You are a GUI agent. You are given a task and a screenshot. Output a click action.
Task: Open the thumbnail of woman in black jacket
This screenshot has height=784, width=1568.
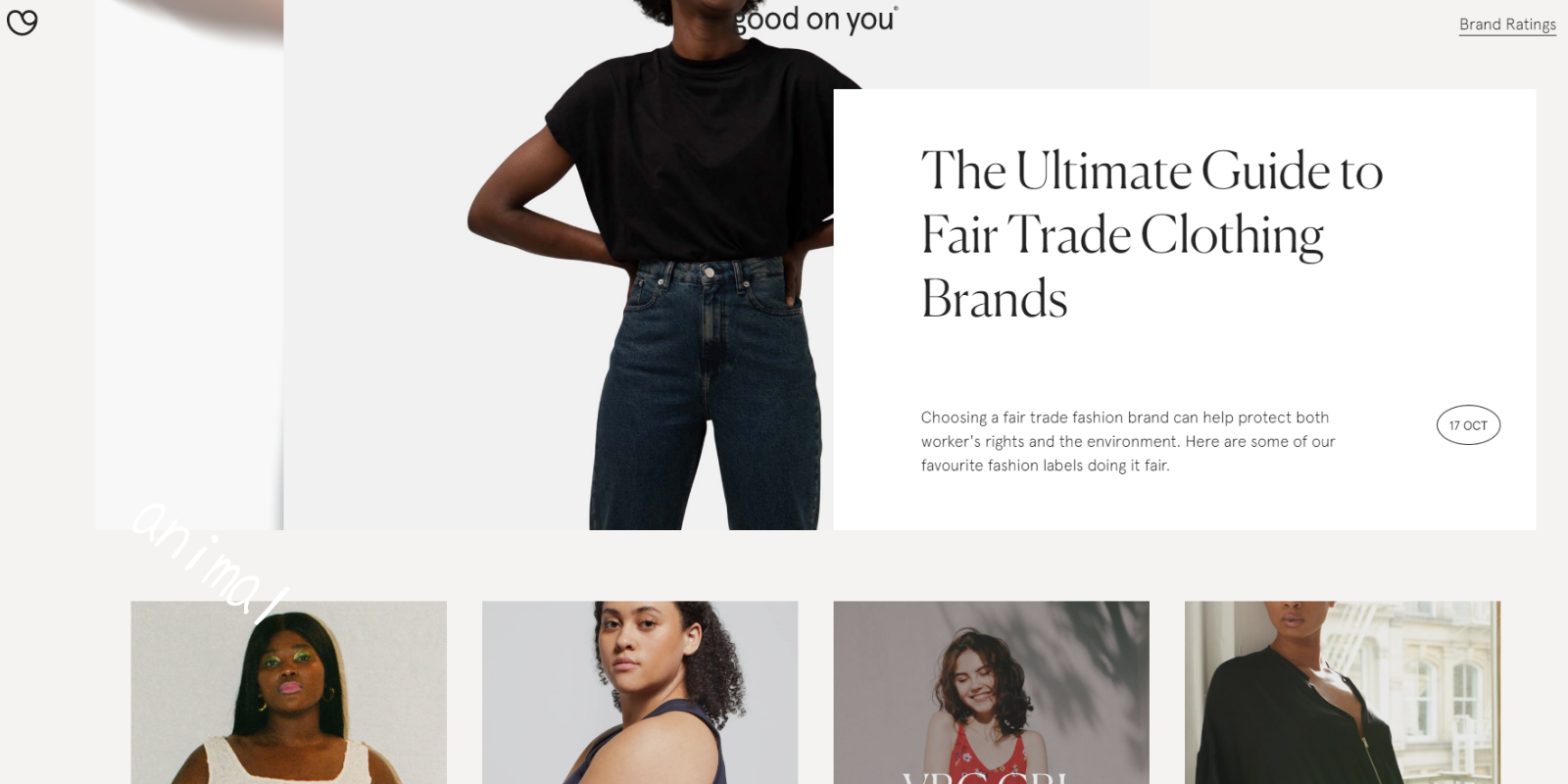coord(1342,692)
